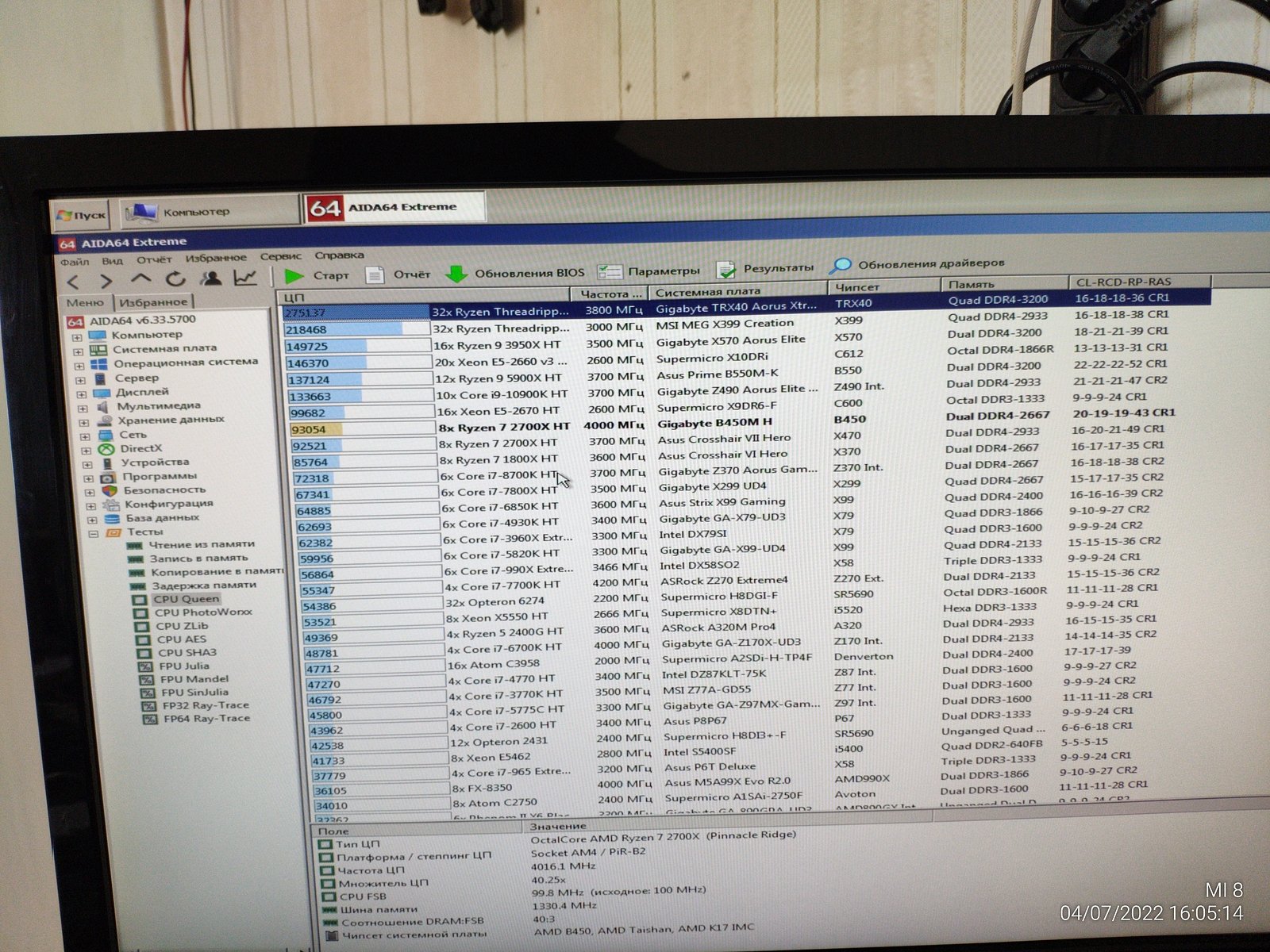Viewport: 1270px width, 952px height.
Task: Open the Вид menu
Action: pos(112,260)
